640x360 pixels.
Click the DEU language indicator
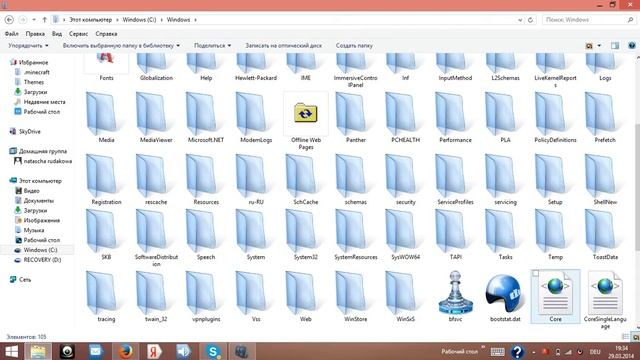(595, 352)
